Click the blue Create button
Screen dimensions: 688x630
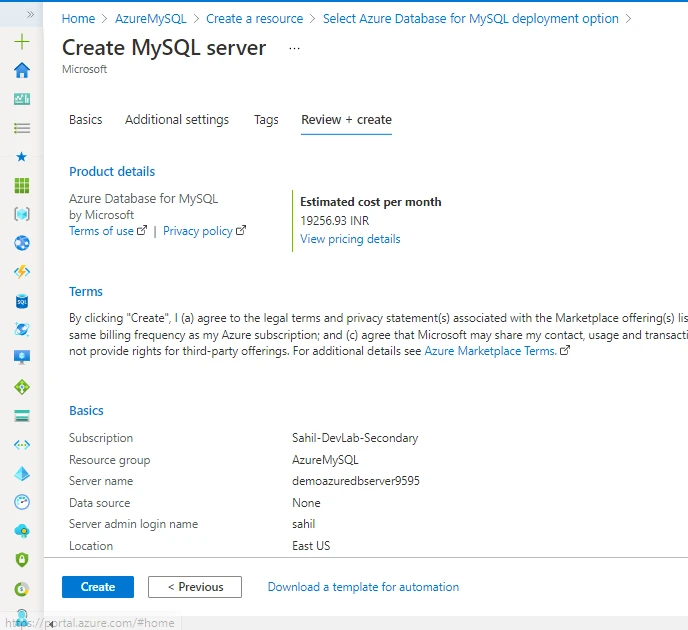point(98,587)
